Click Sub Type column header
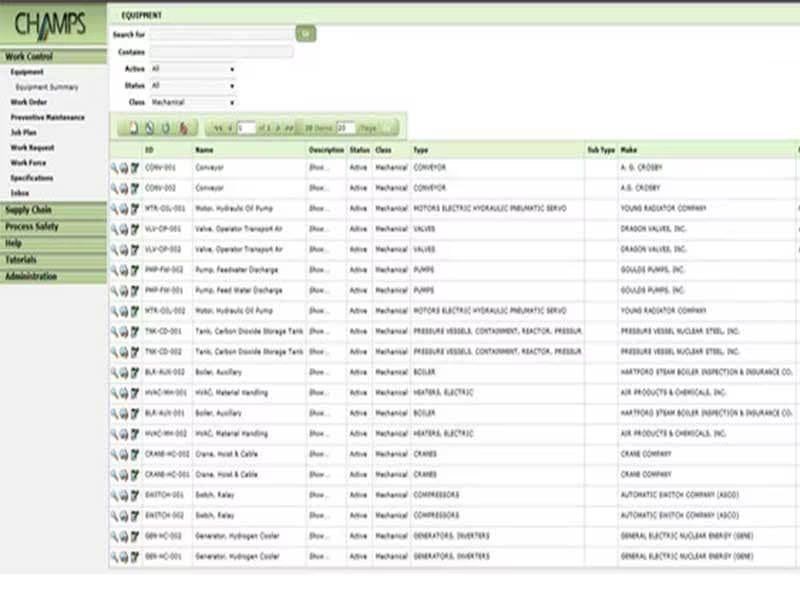This screenshot has height=600, width=800. pyautogui.click(x=601, y=150)
